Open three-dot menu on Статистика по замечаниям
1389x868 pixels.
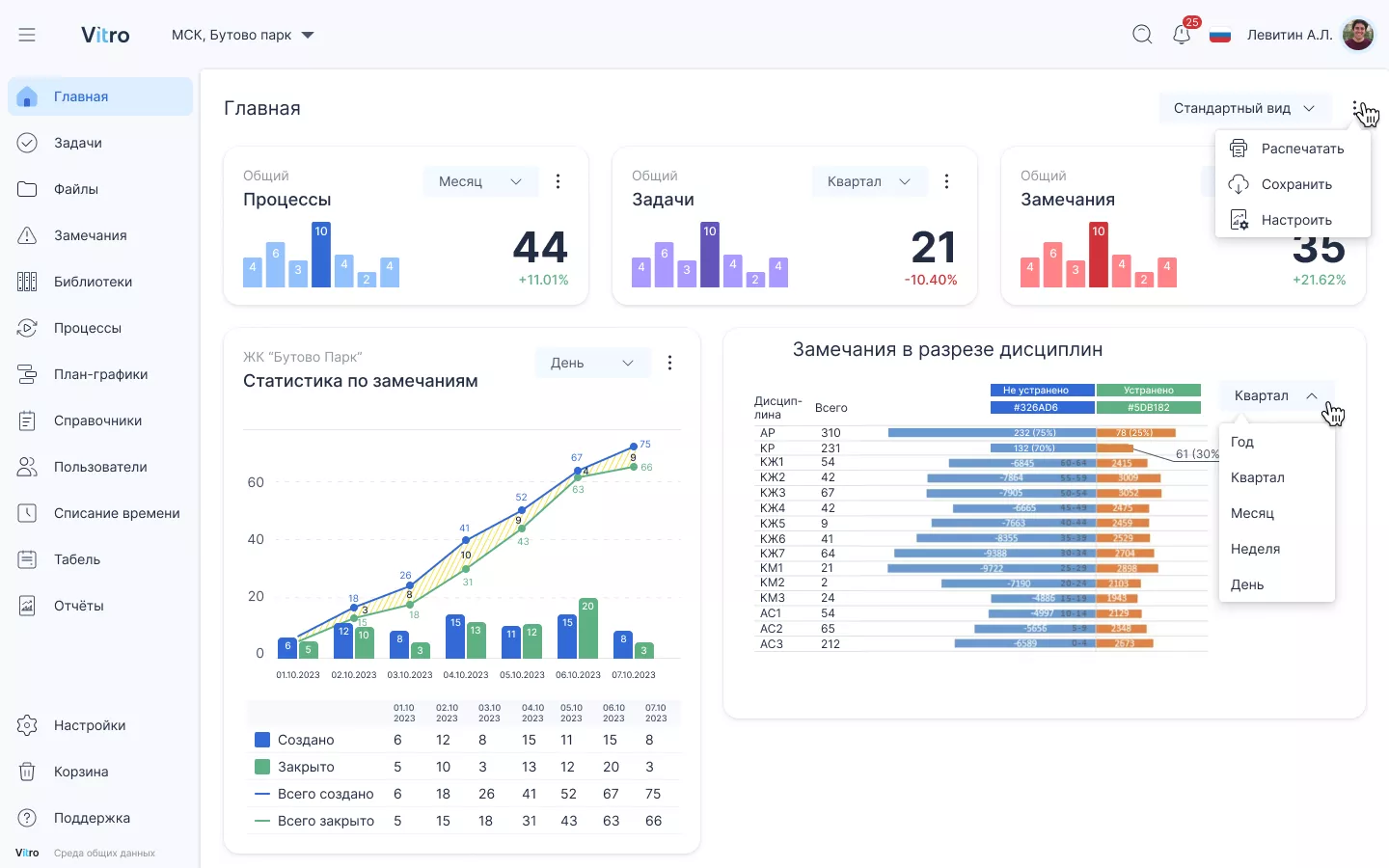669,363
